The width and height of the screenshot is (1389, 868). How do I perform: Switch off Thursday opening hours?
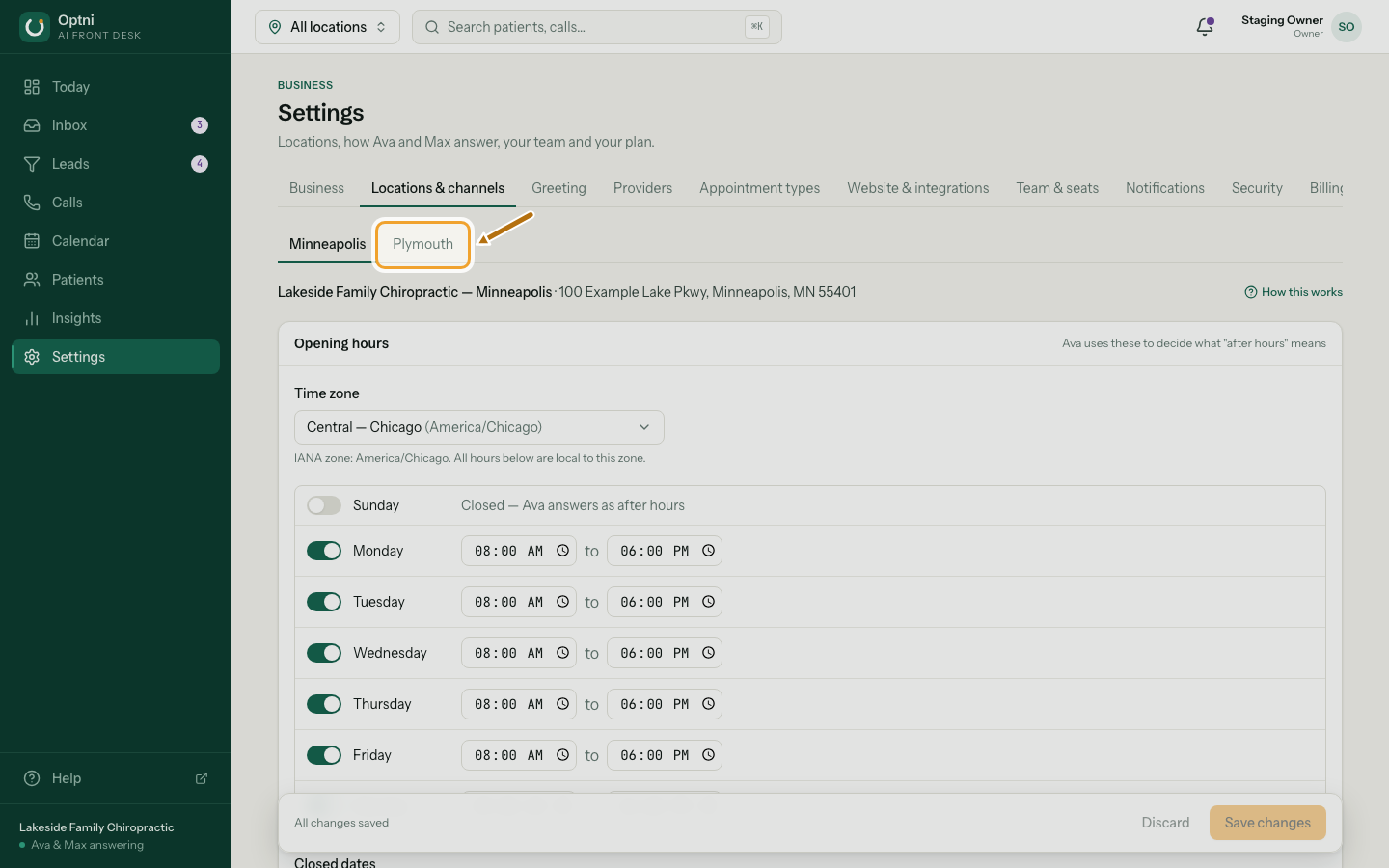(324, 704)
